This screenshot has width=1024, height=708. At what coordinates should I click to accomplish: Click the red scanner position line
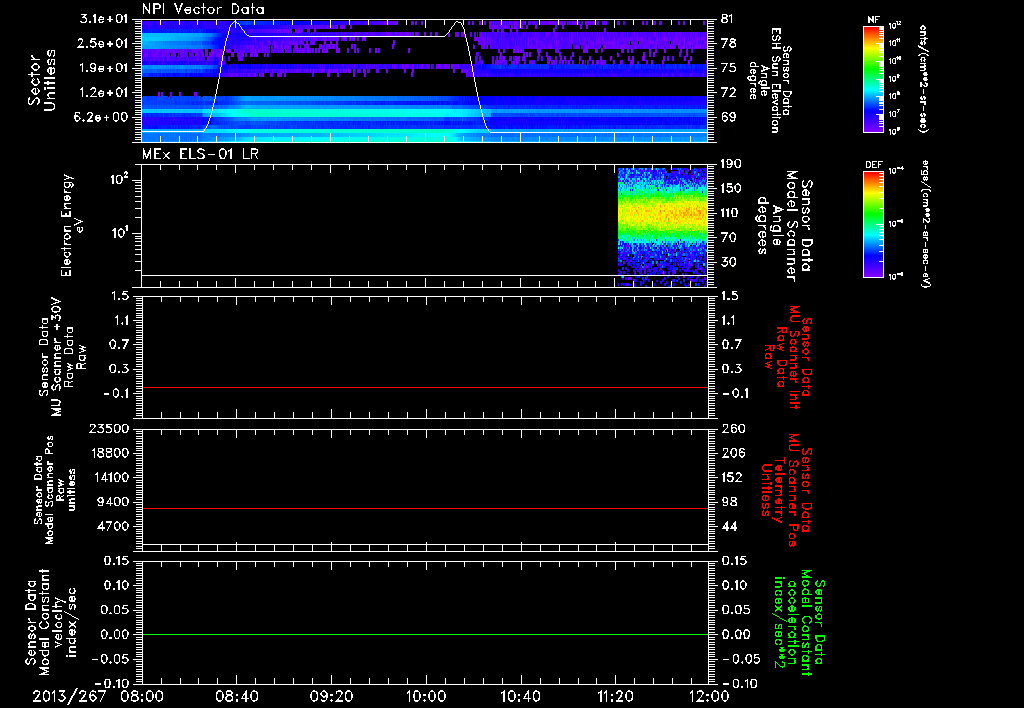tap(425, 509)
